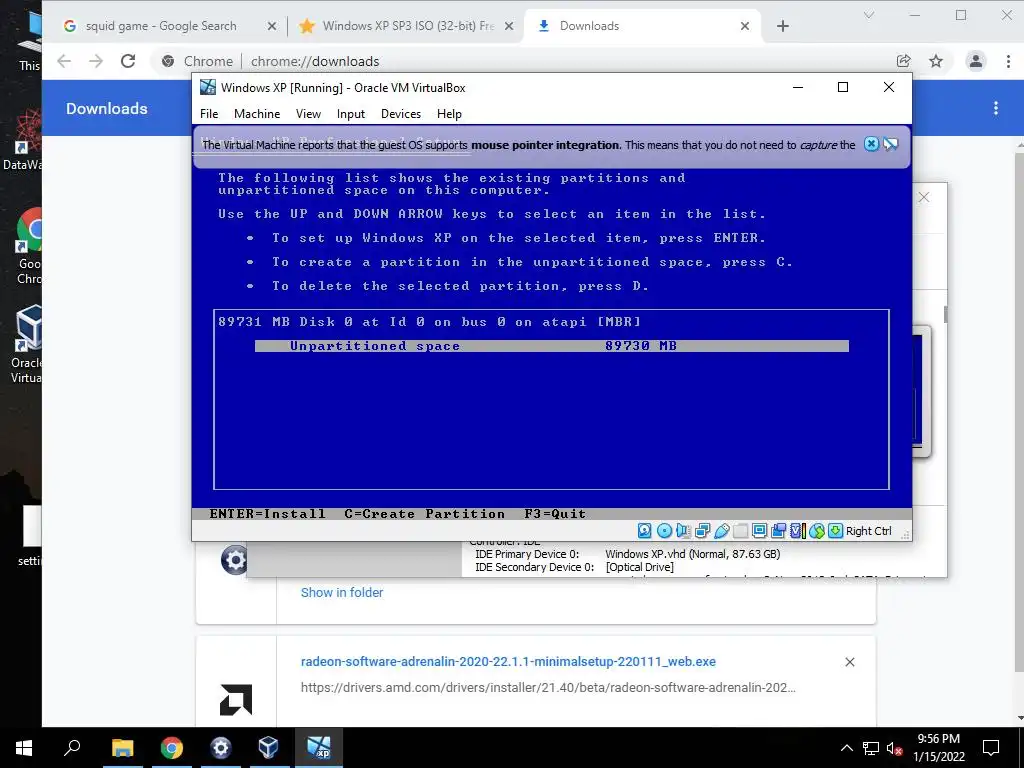Click the muted volume icon in system tray

(x=895, y=748)
